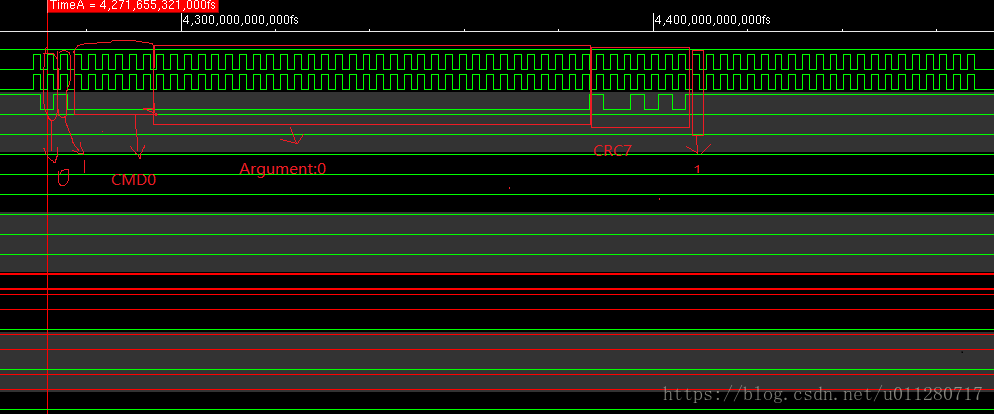994x414 pixels.
Task: Click the handwritten 1 beside the 0 annotation
Action: [x=85, y=166]
